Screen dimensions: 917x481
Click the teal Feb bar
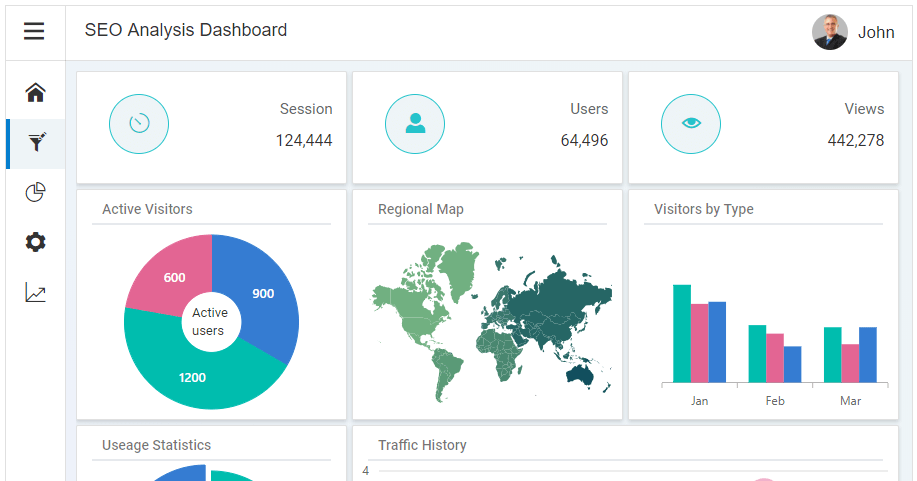click(x=757, y=354)
